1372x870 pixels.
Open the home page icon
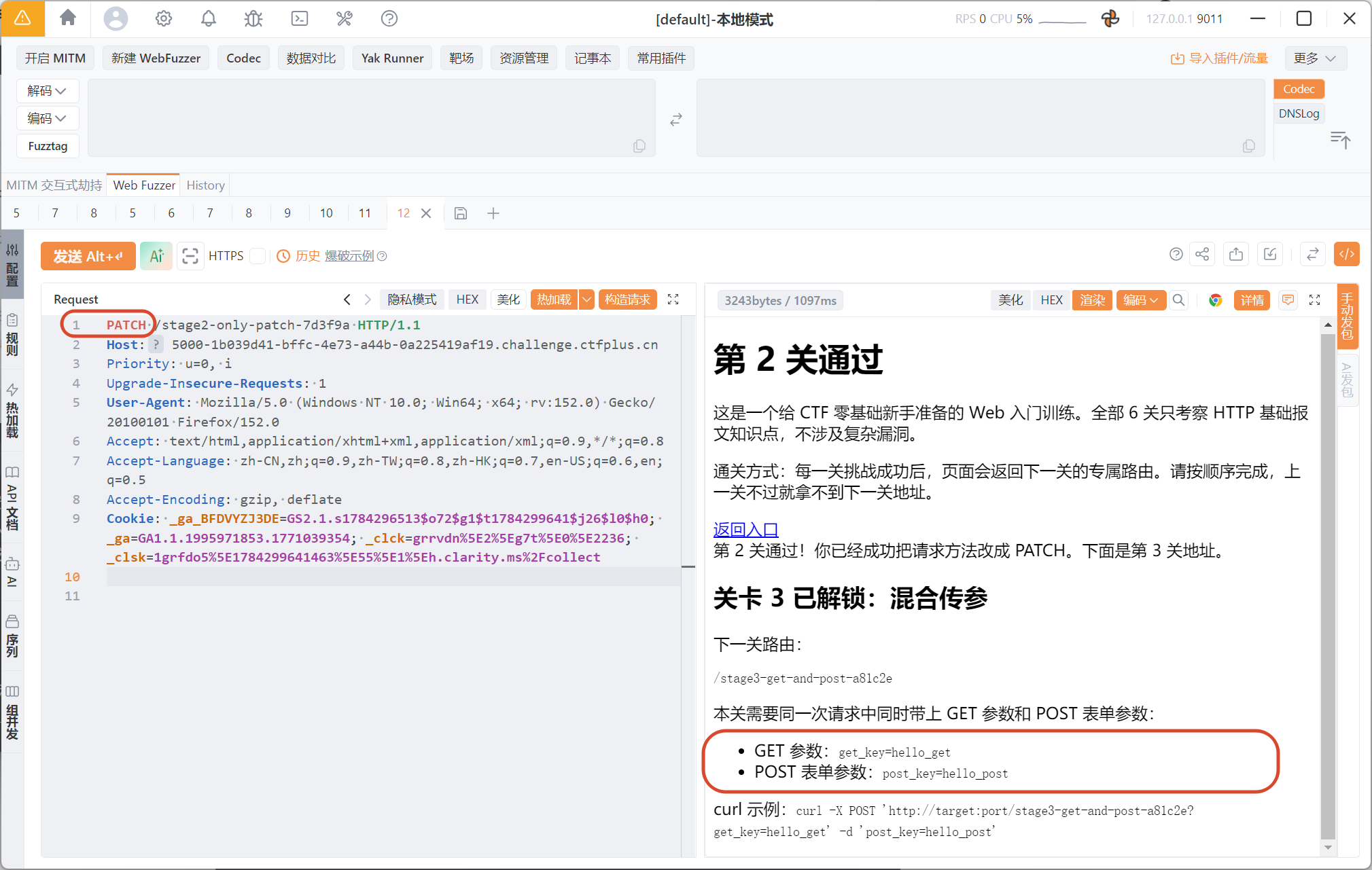pos(68,18)
